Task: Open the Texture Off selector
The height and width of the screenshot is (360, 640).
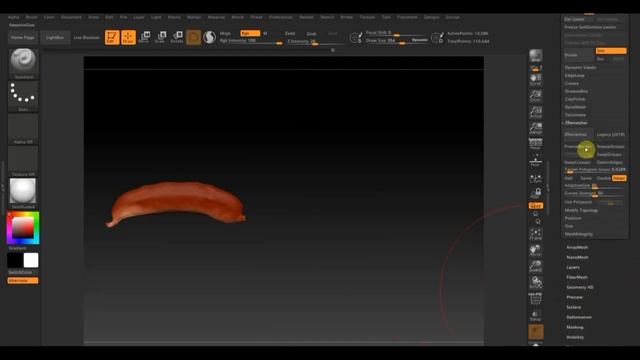Action: 23,161
